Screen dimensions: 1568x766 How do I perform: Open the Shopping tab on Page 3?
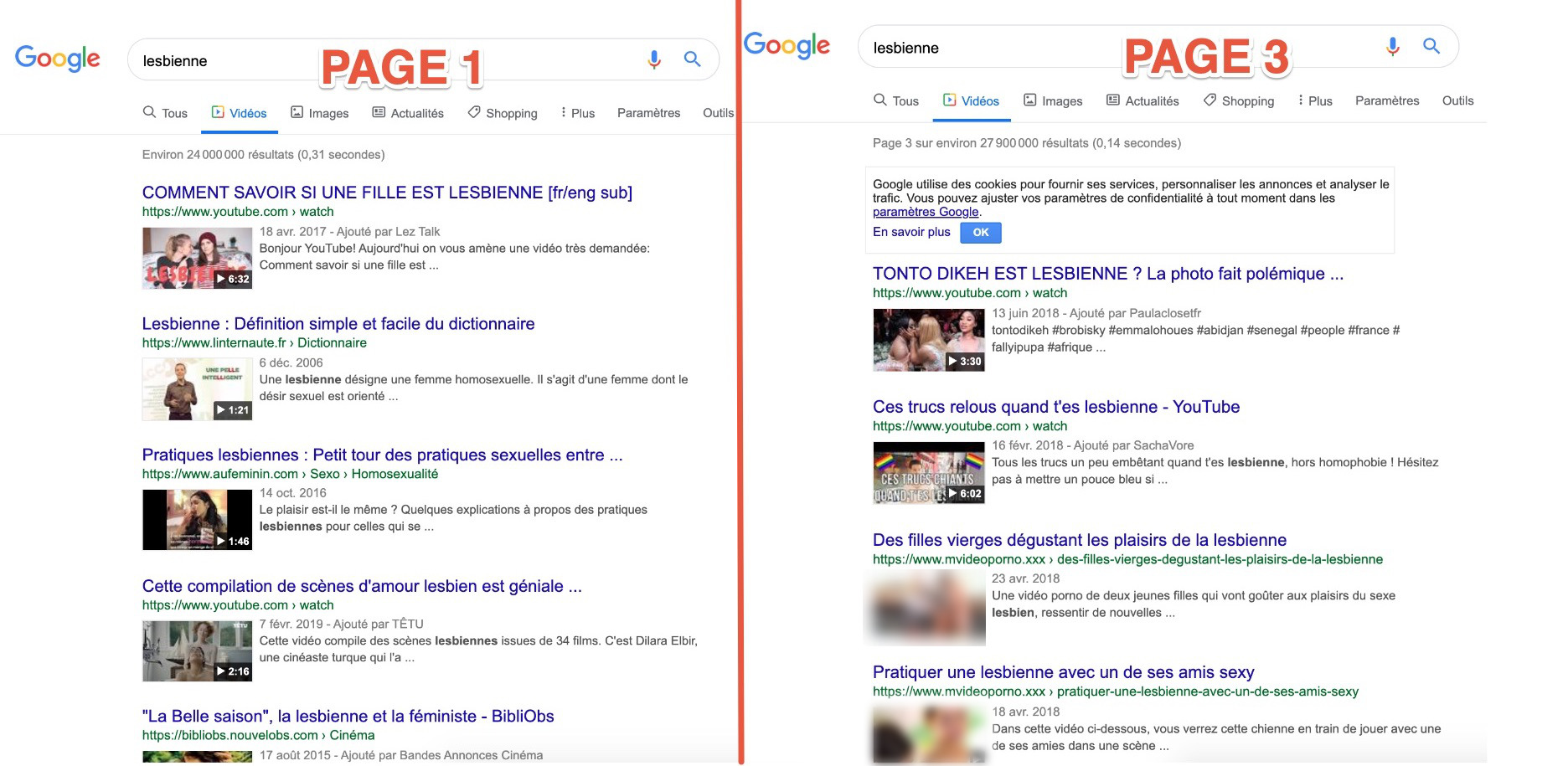coord(1239,100)
